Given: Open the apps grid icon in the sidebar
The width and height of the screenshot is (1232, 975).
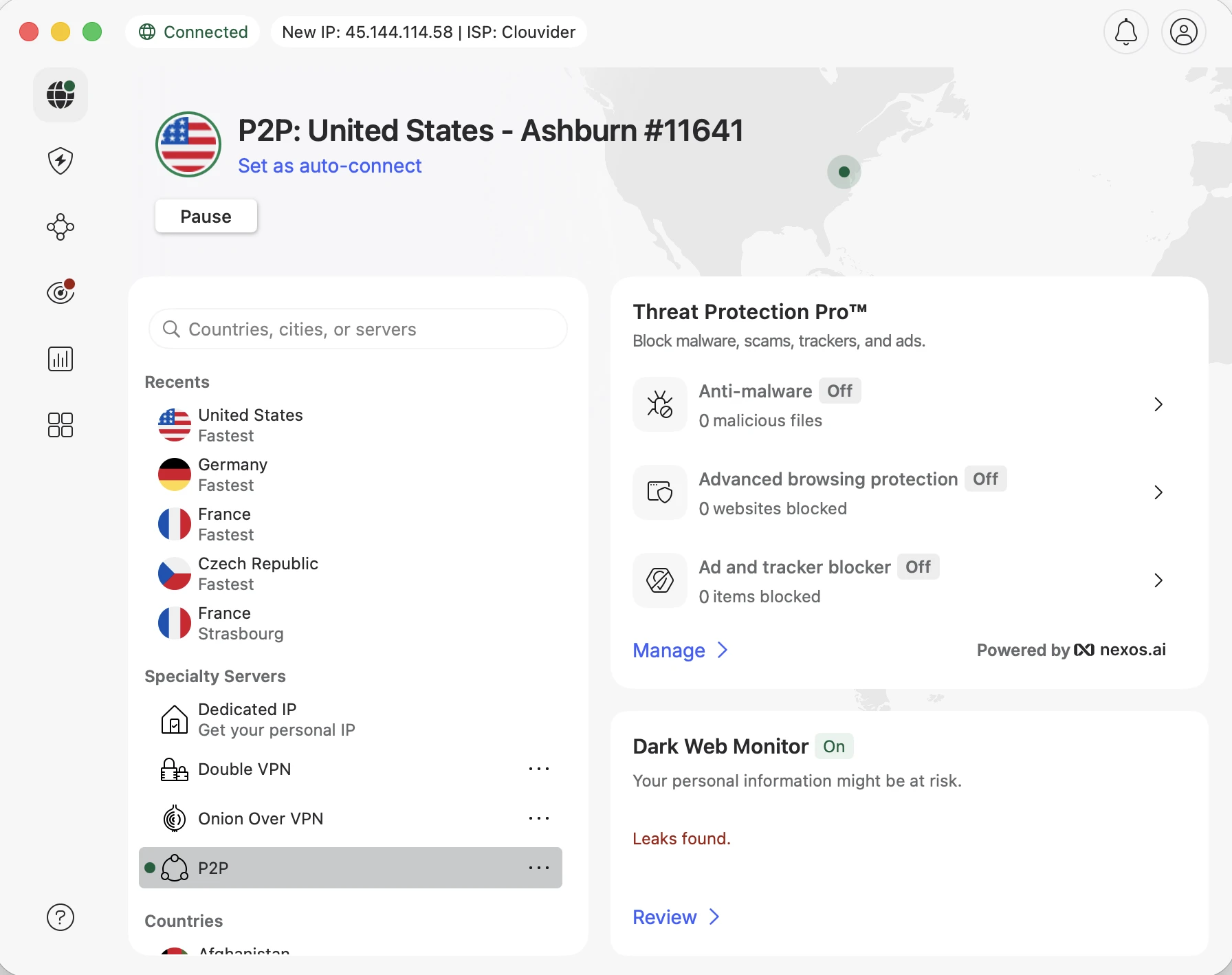Looking at the screenshot, I should point(60,425).
